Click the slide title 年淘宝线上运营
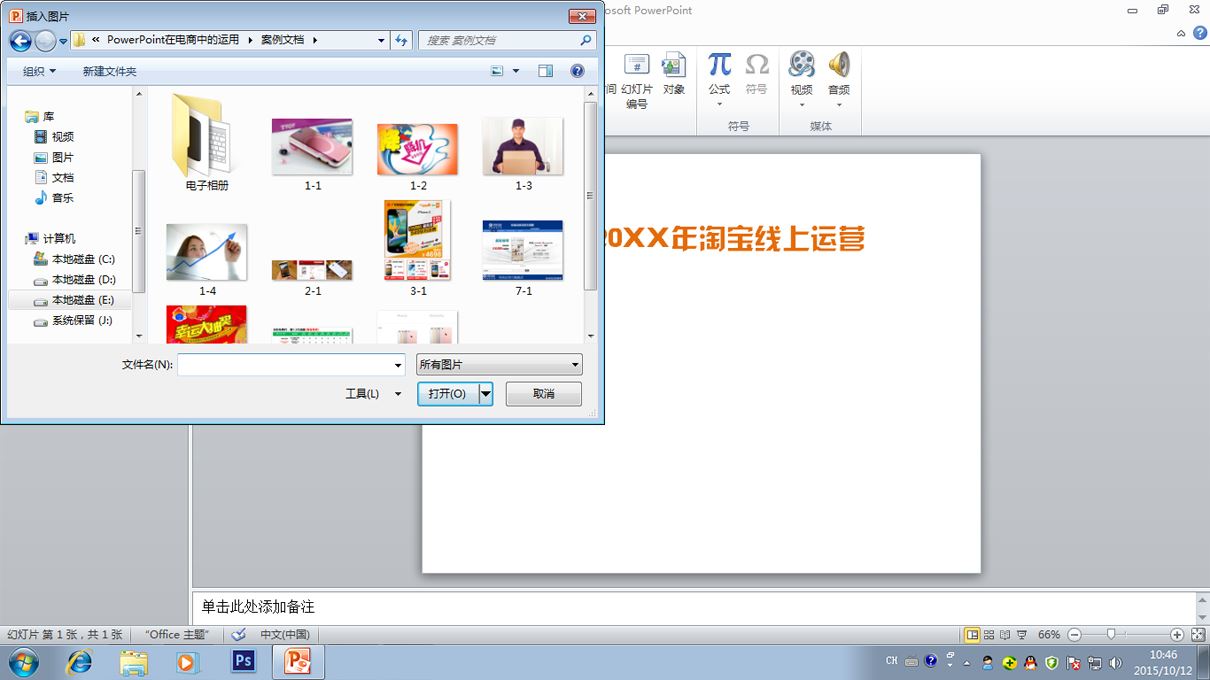Screen dimensions: 1210x680 768,238
